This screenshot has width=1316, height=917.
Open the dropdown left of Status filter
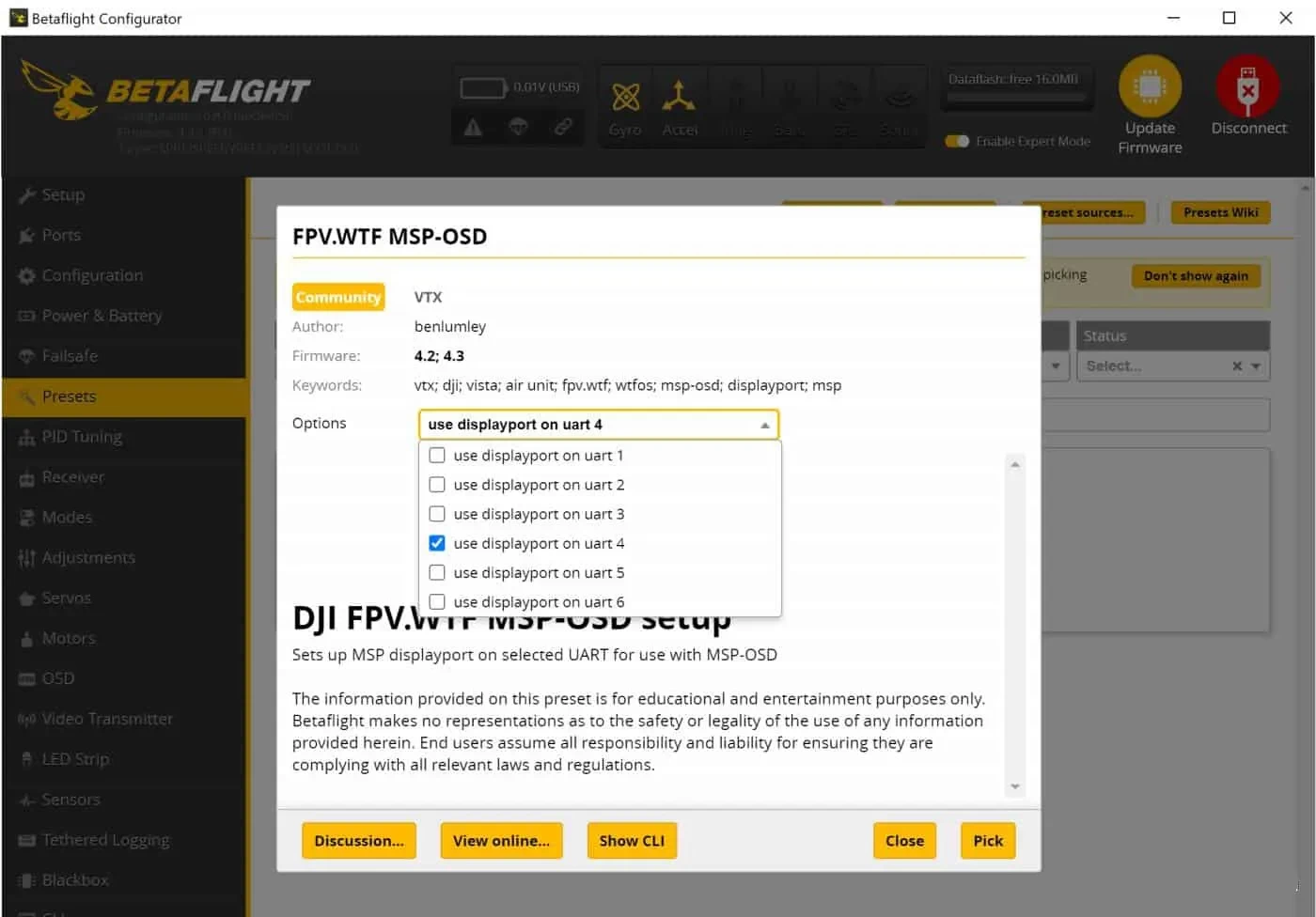click(1056, 366)
